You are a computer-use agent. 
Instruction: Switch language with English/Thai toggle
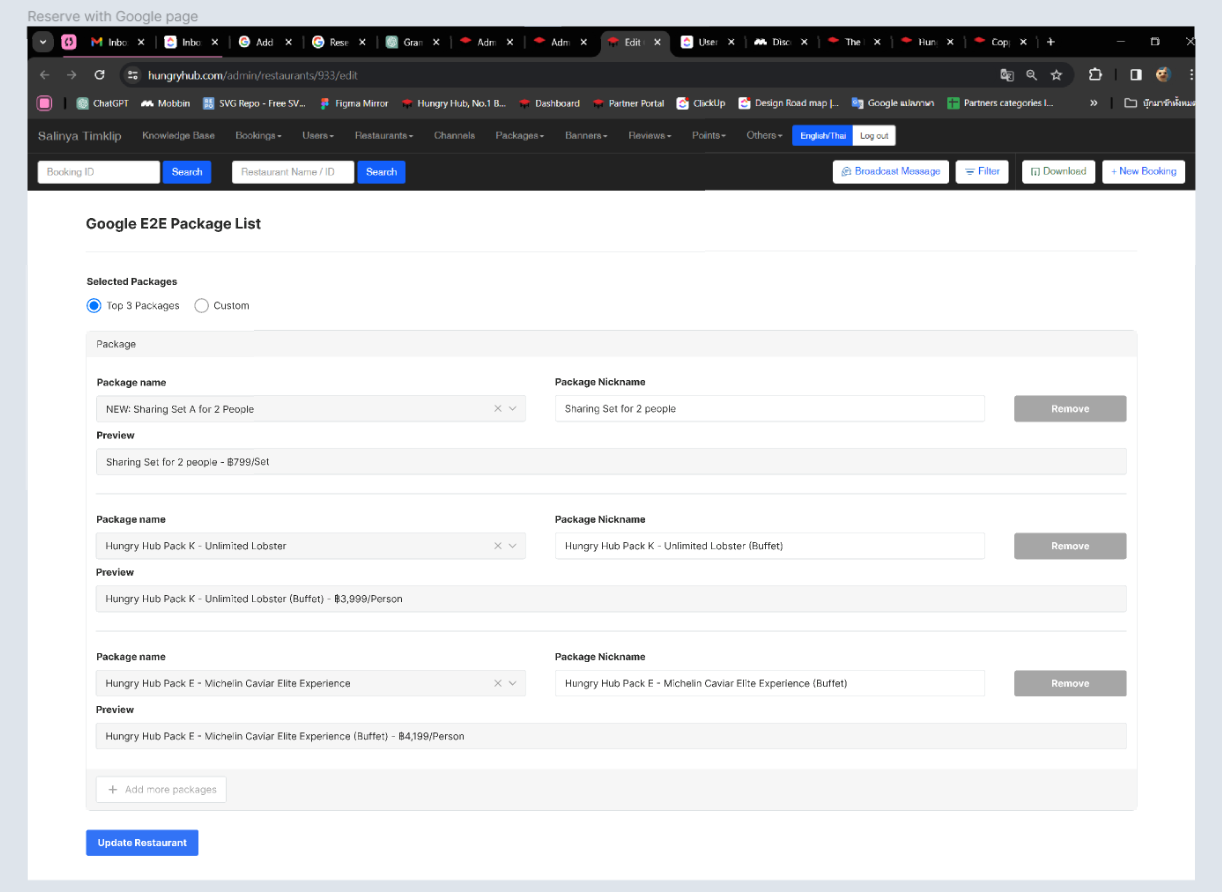click(x=822, y=136)
